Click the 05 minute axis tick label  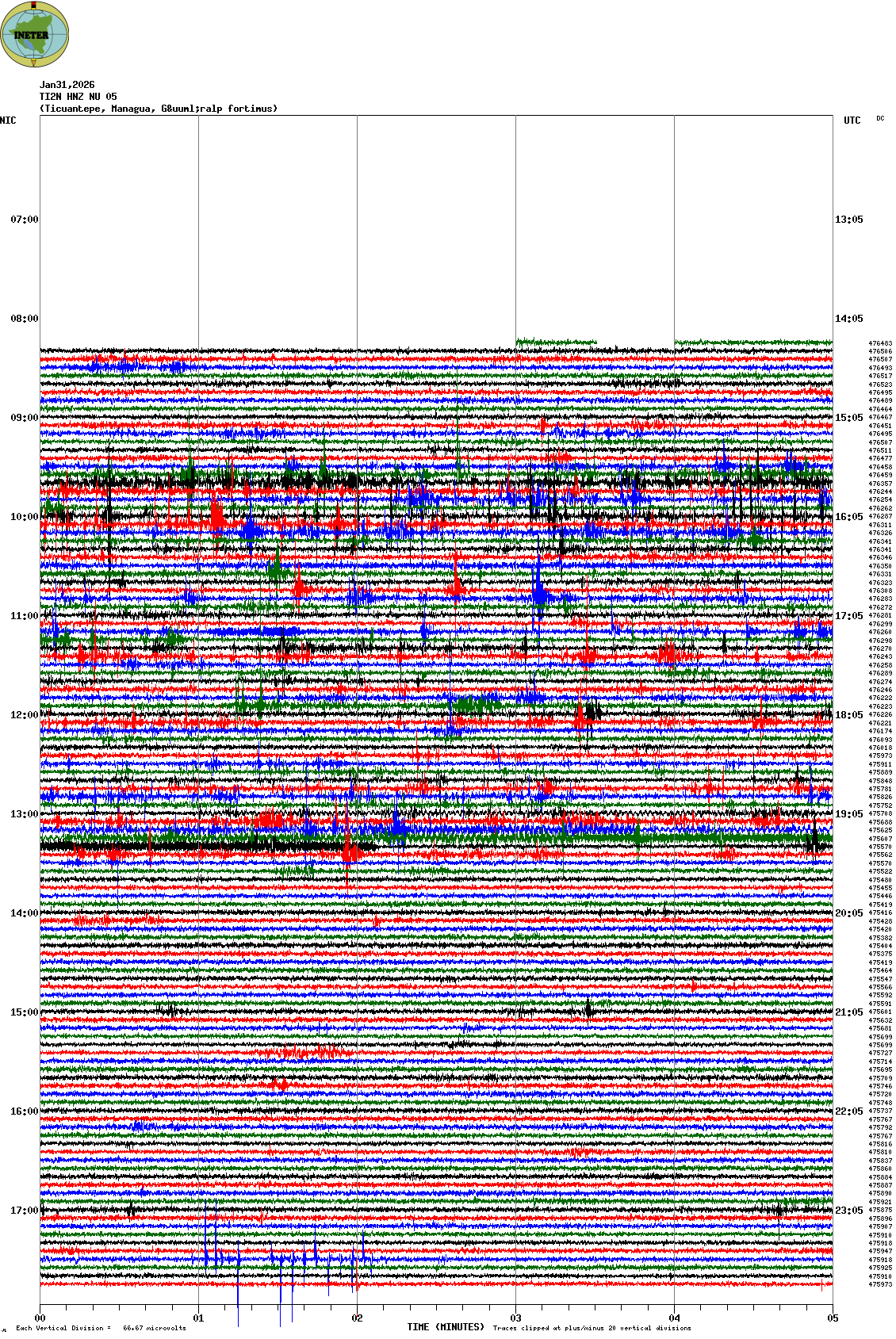(833, 1319)
